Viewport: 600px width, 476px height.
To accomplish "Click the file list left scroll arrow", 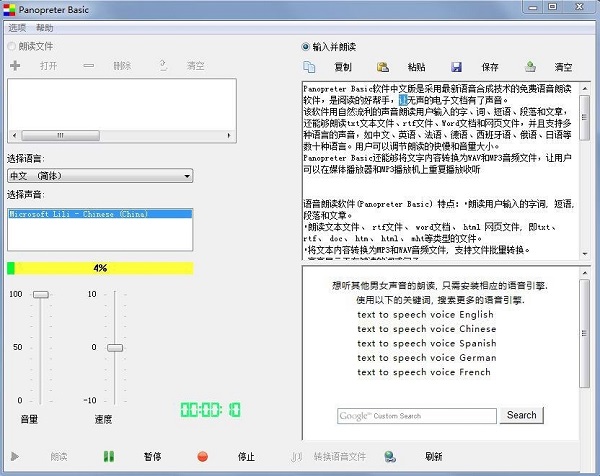I will coord(15,135).
